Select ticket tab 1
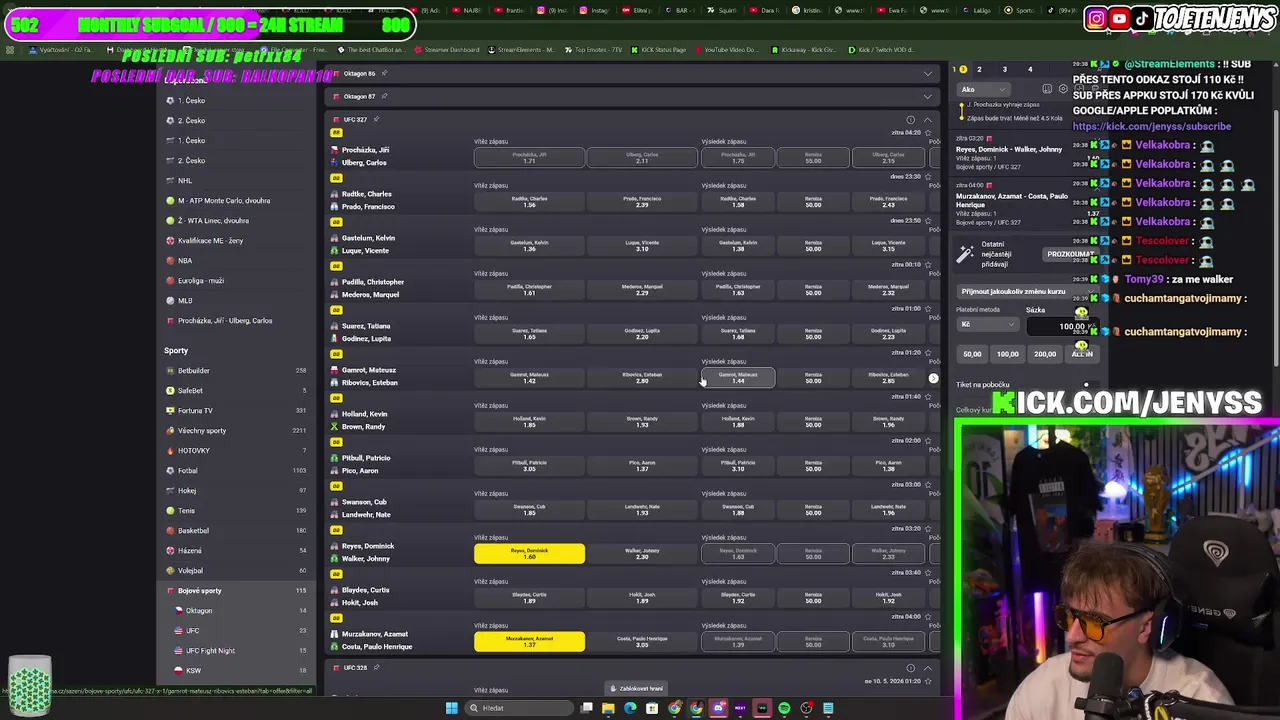Screen dimensions: 1280x720 (960, 69)
